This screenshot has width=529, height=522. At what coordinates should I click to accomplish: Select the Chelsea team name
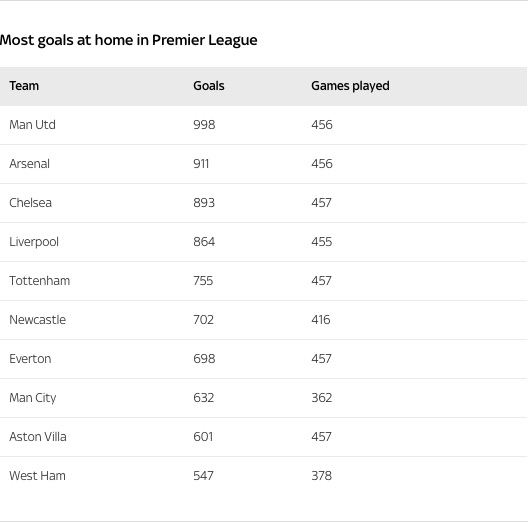point(30,203)
